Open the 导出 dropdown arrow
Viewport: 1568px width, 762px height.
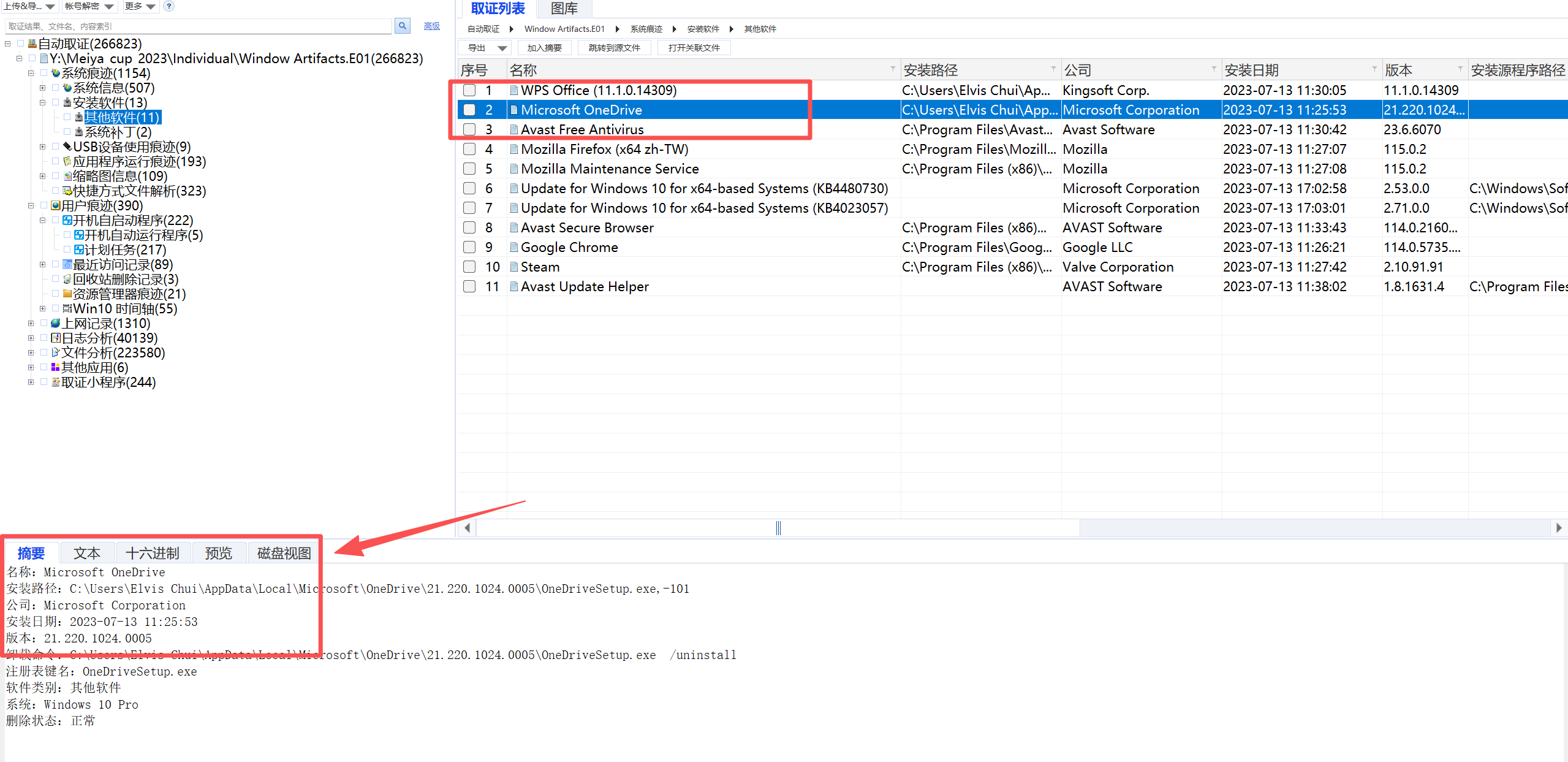(x=502, y=48)
